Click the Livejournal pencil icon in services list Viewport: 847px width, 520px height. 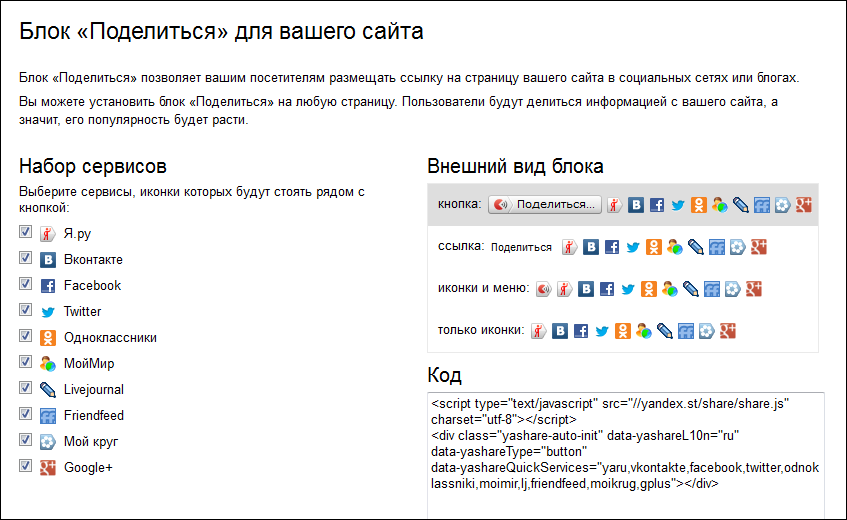[x=48, y=389]
